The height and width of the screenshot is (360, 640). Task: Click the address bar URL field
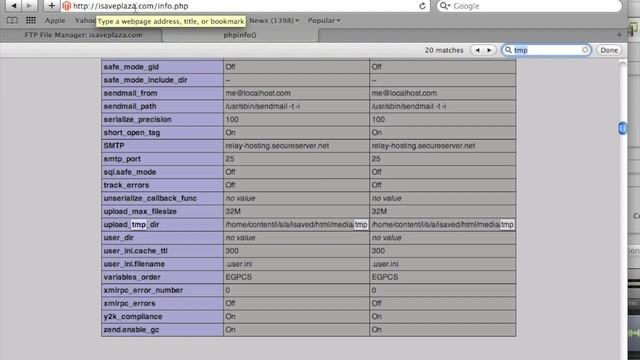click(245, 6)
